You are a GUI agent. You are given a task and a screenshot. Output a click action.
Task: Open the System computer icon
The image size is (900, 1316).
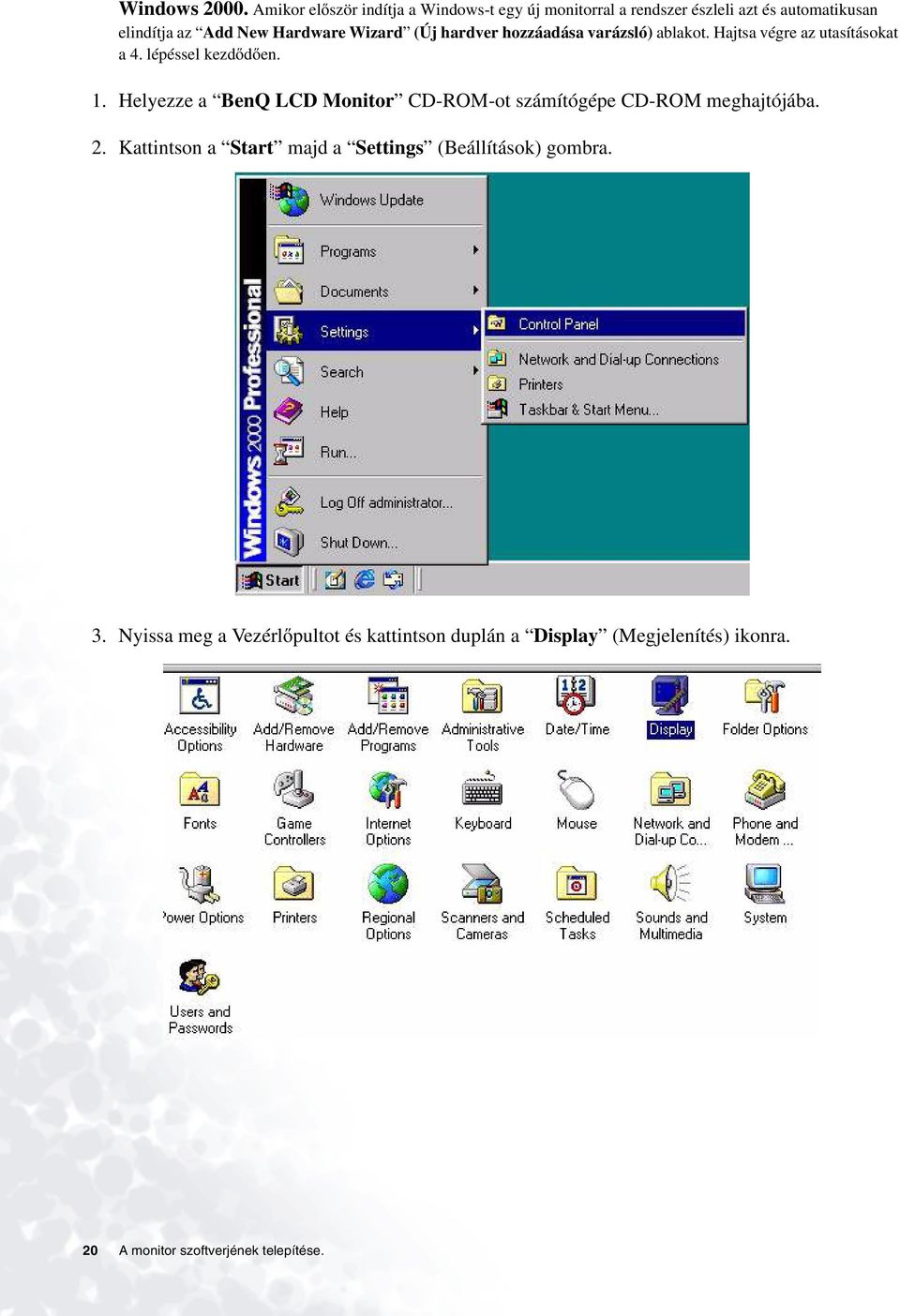(x=764, y=884)
